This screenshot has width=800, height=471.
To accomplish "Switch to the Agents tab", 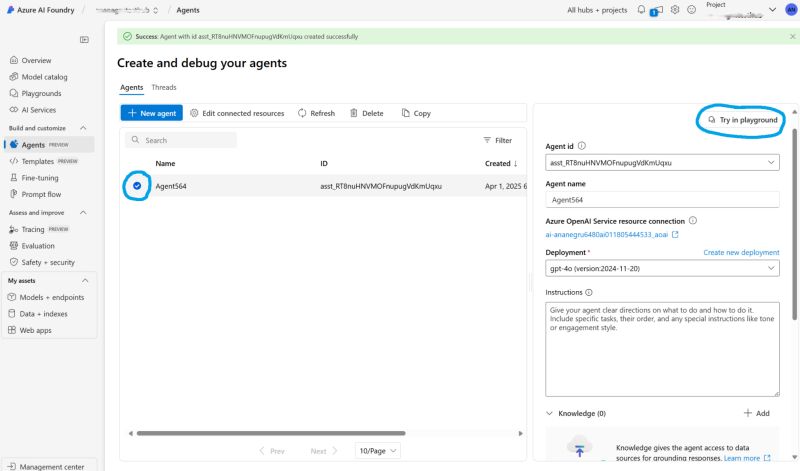I will (132, 88).
